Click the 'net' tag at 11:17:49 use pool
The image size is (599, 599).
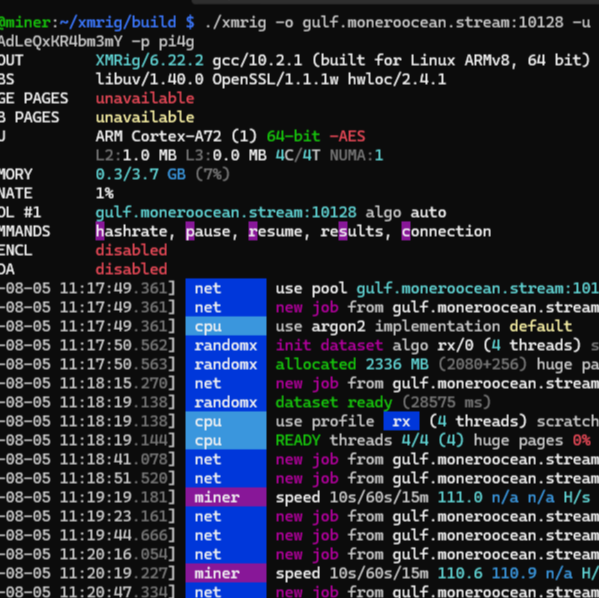226,288
